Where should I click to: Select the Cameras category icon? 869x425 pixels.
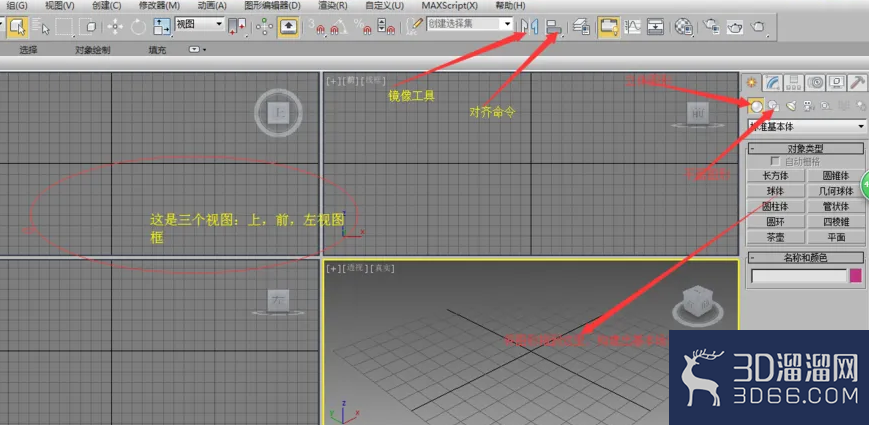[x=808, y=105]
